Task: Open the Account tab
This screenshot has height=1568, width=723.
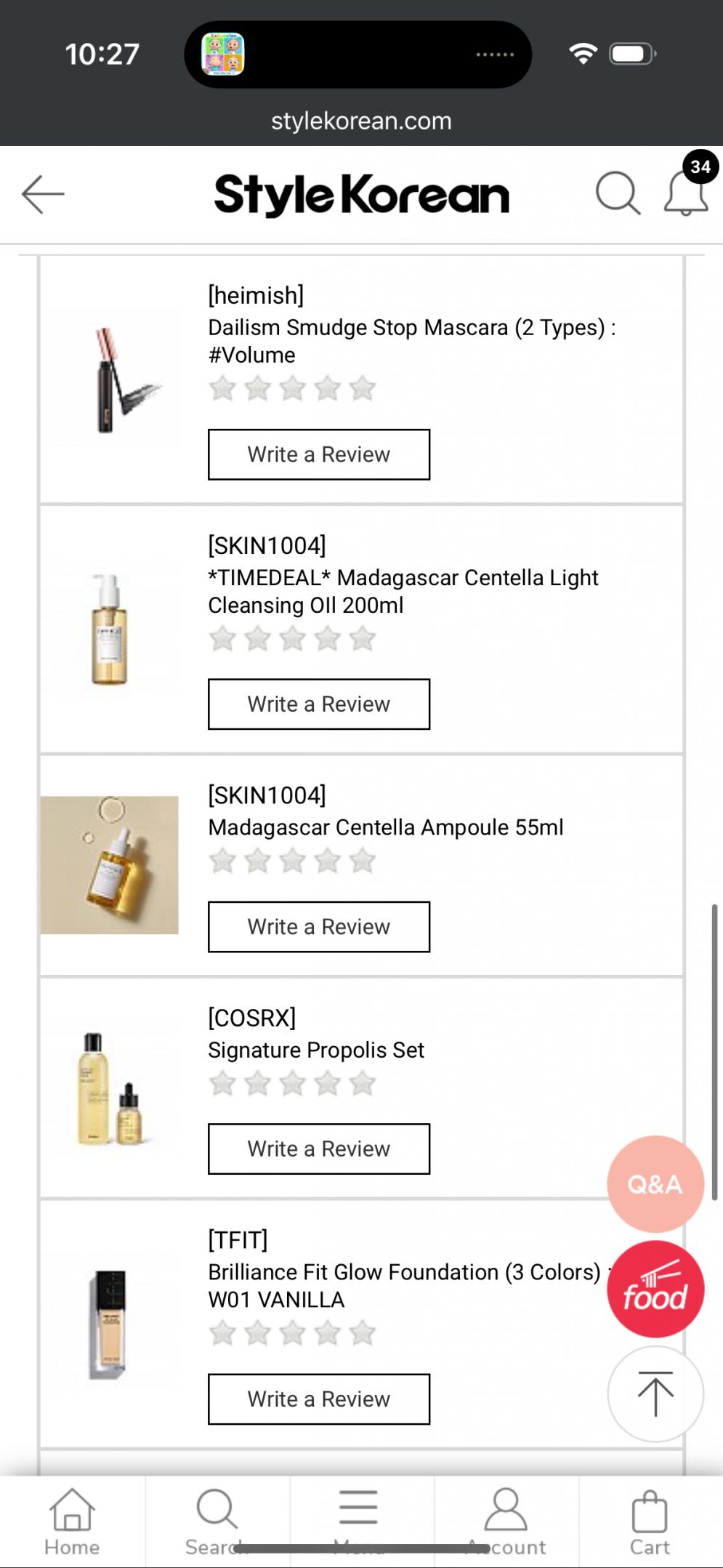Action: pyautogui.click(x=506, y=1521)
